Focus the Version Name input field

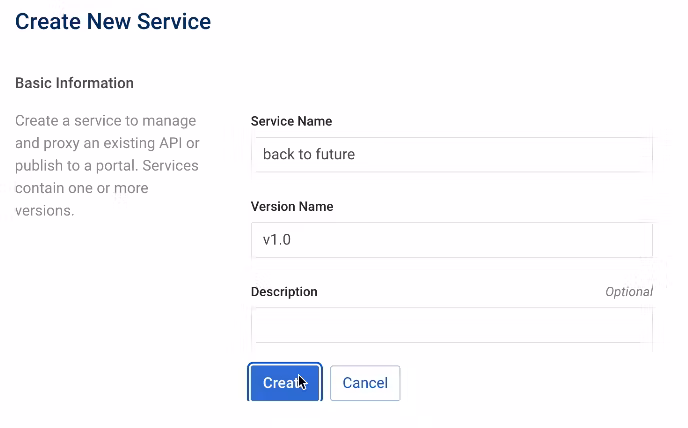[450, 241]
